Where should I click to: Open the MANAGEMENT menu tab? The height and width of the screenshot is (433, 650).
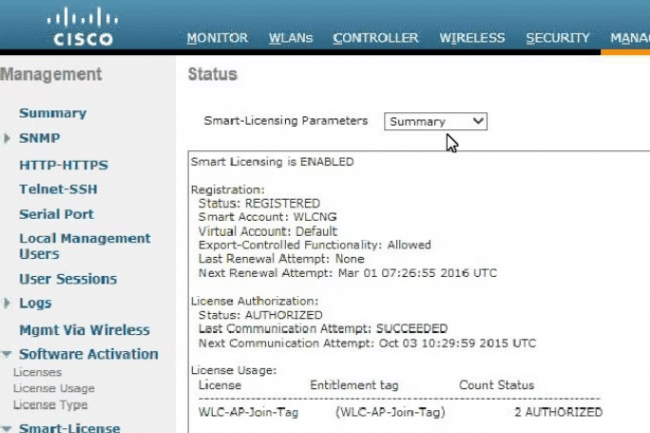click(x=630, y=38)
